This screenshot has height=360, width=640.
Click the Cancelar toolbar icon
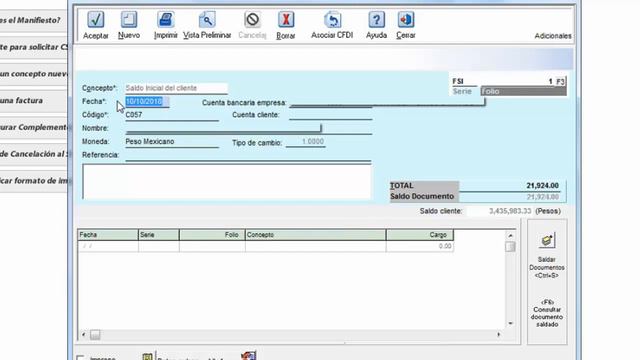click(252, 20)
